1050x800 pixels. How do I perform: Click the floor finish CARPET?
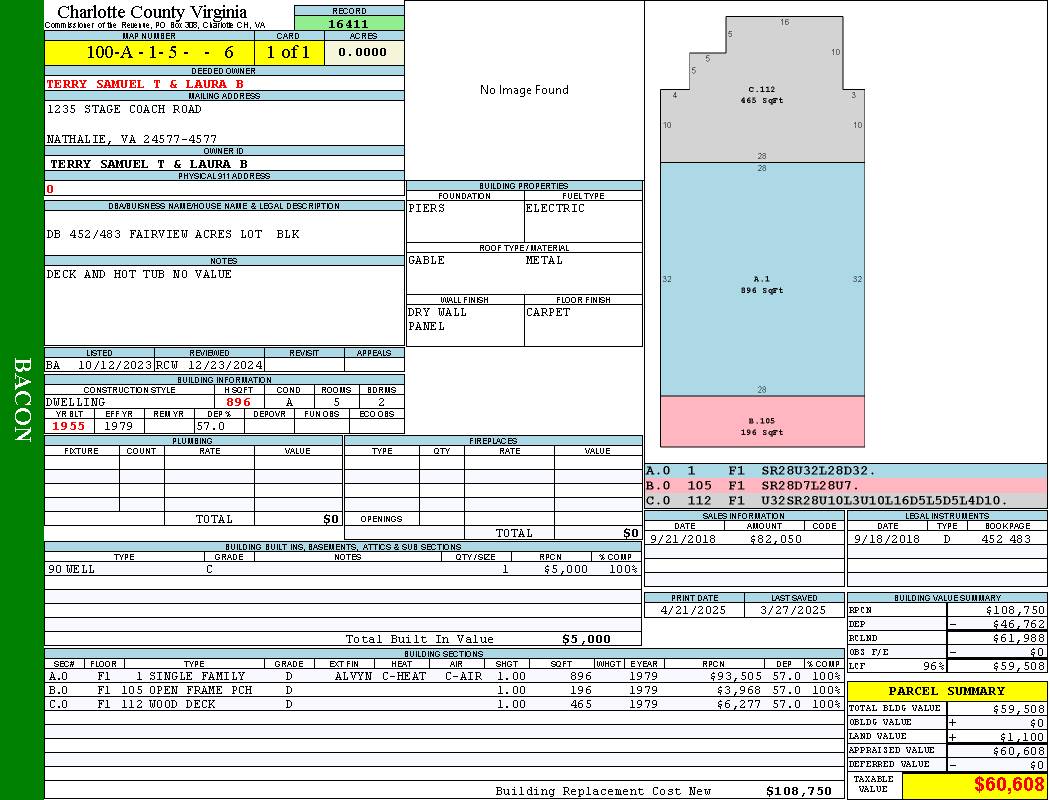(548, 313)
